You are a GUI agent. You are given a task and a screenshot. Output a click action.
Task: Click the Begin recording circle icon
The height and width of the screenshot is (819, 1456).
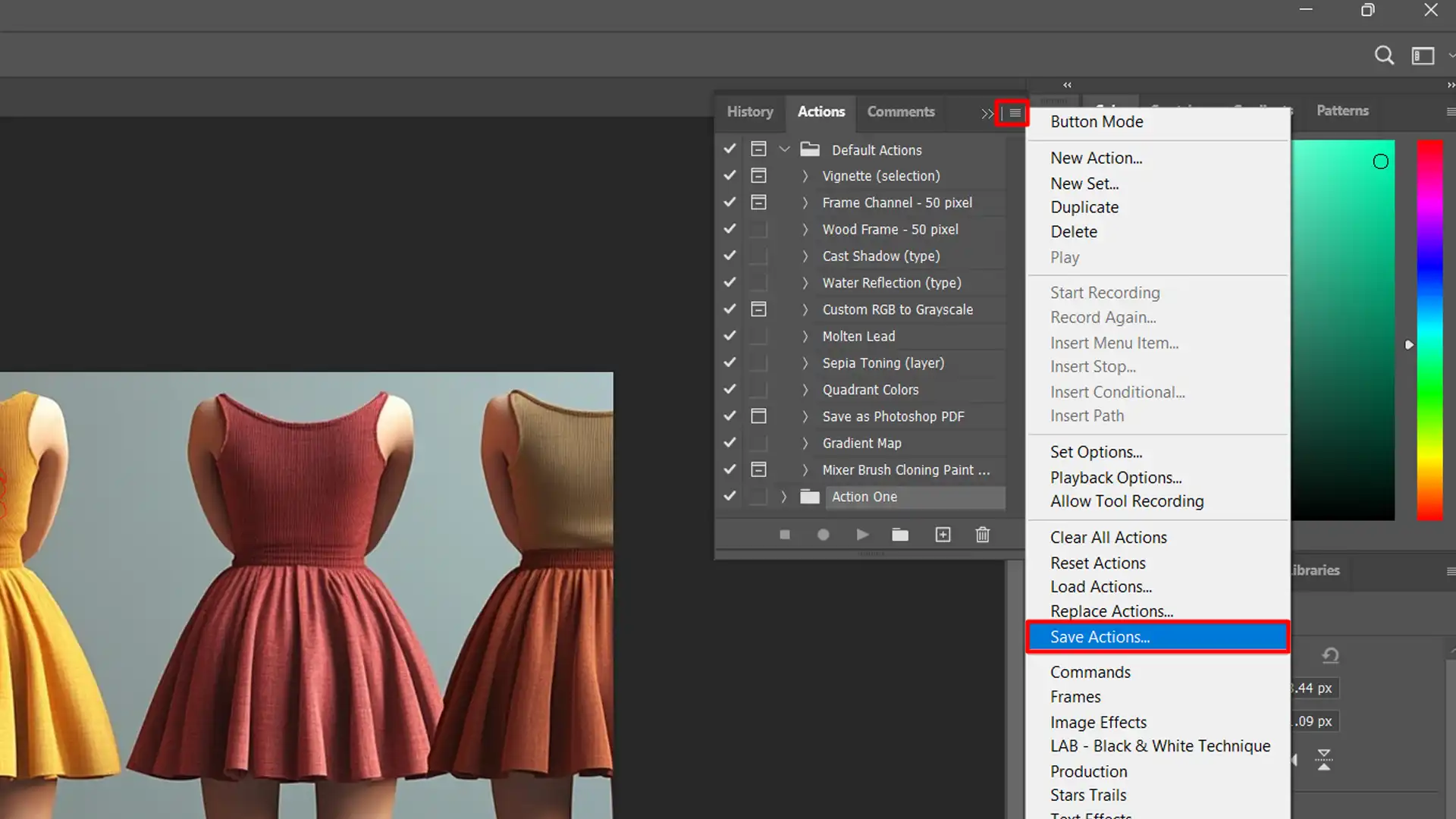[823, 535]
